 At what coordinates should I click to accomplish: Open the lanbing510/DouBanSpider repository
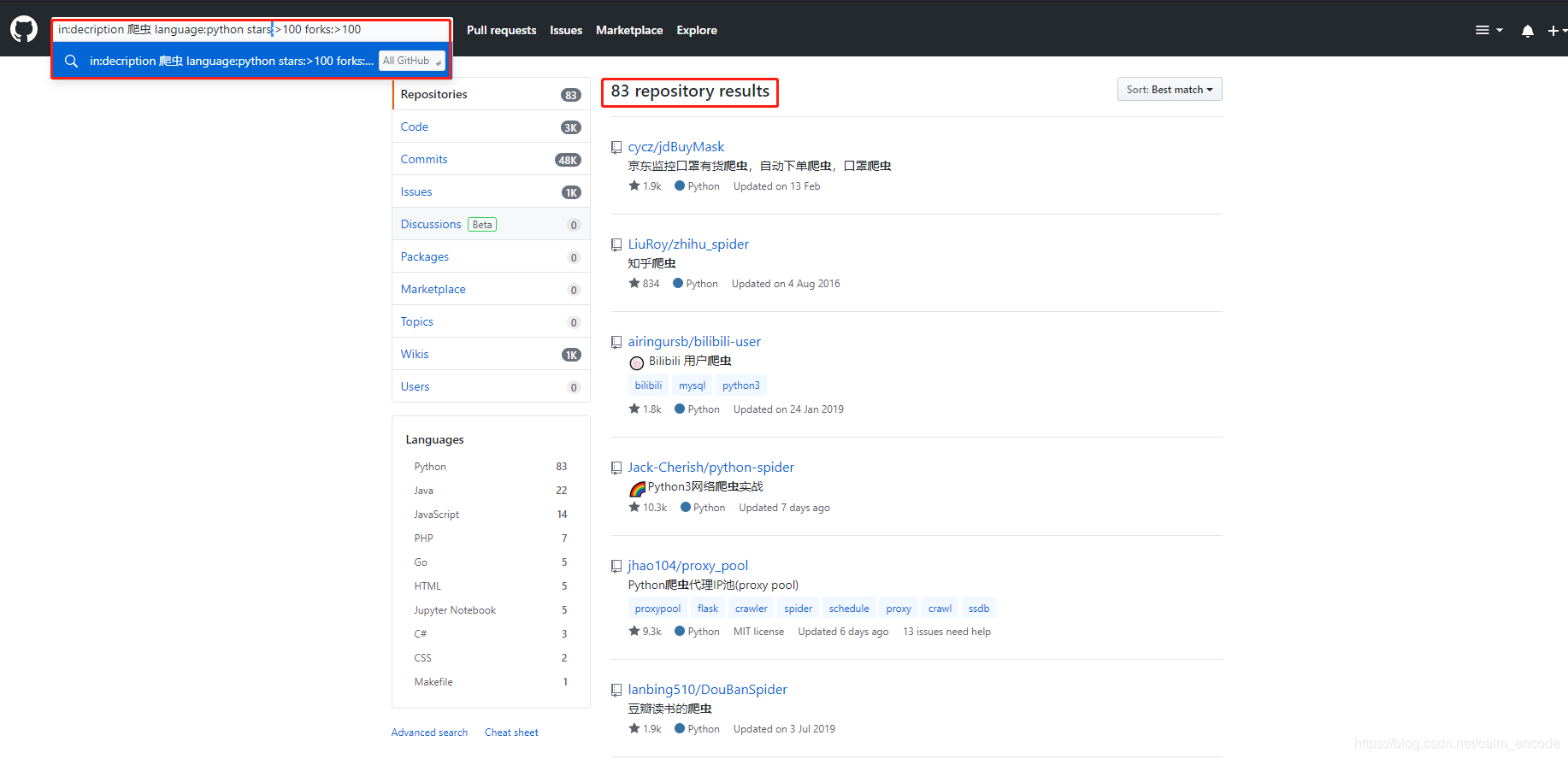point(708,690)
